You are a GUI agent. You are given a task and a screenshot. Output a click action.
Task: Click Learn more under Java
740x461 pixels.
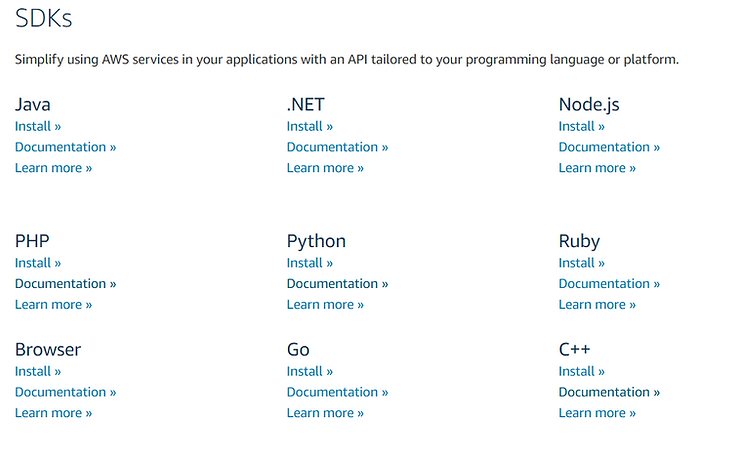(x=53, y=168)
